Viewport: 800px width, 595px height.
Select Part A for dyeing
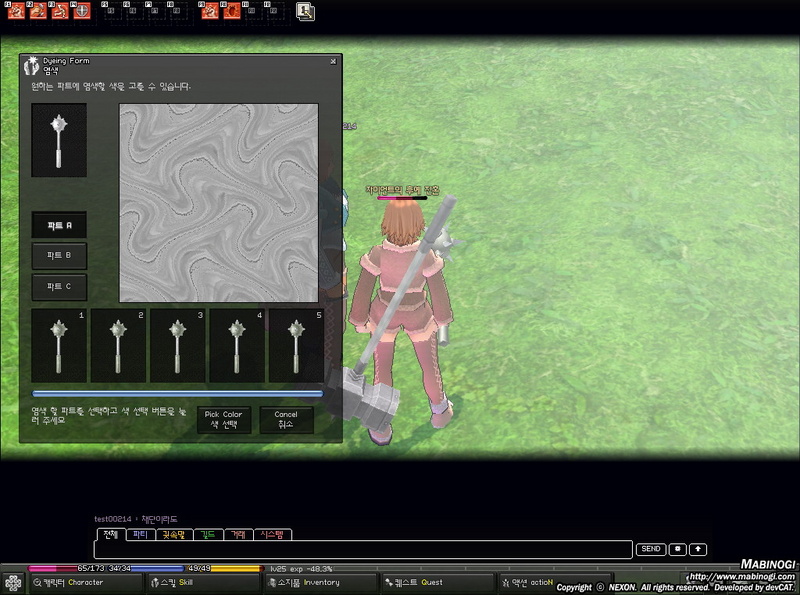pyautogui.click(x=59, y=225)
